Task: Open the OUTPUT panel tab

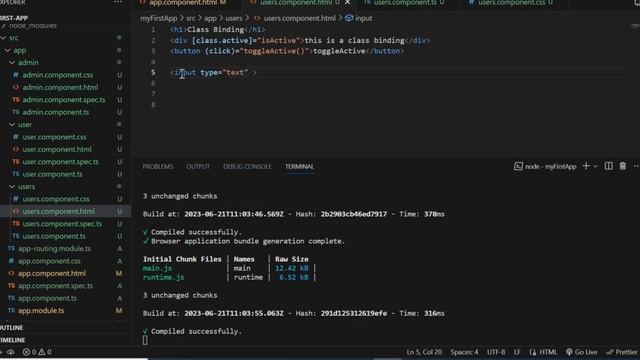Action: [x=198, y=167]
